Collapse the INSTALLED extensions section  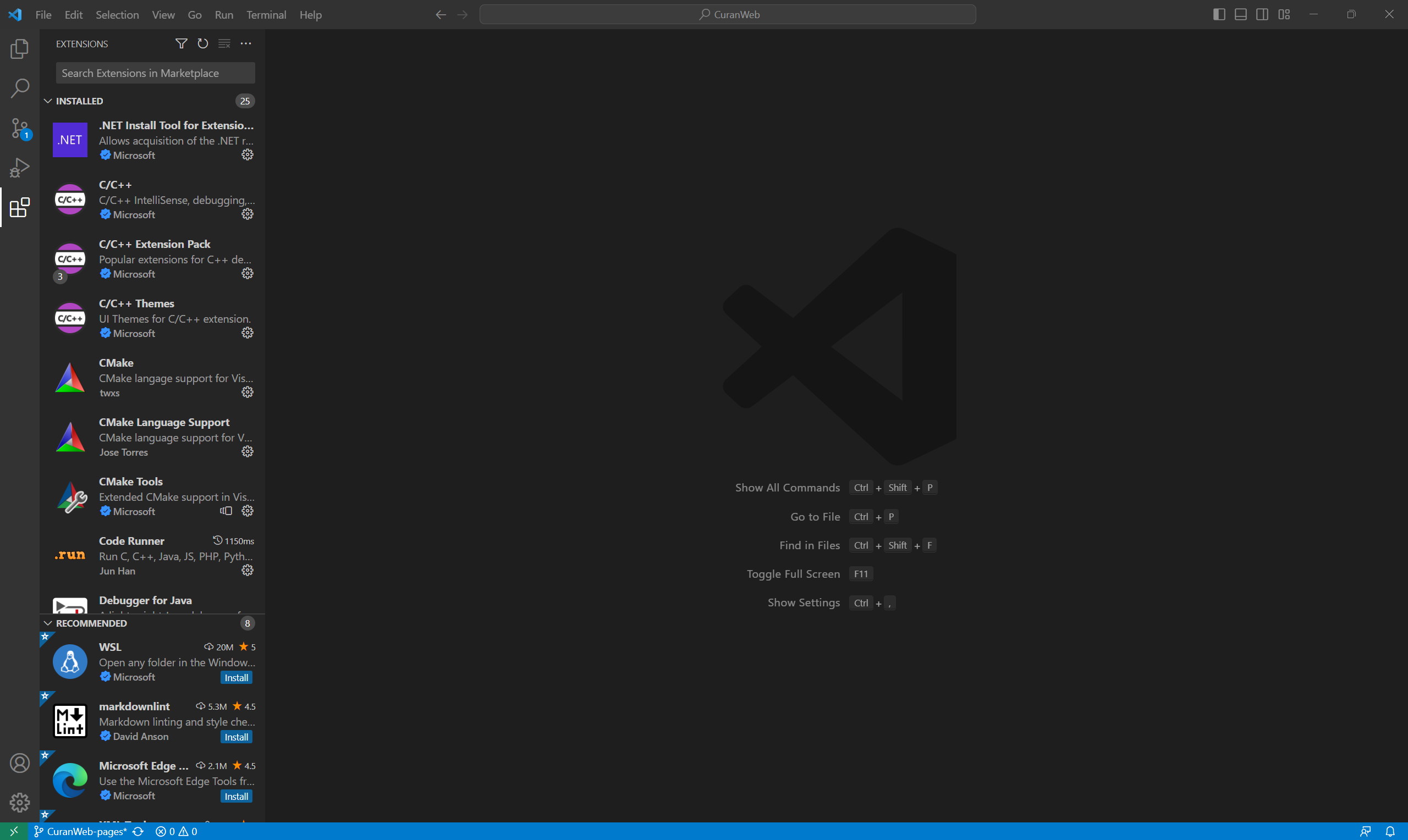(x=47, y=101)
